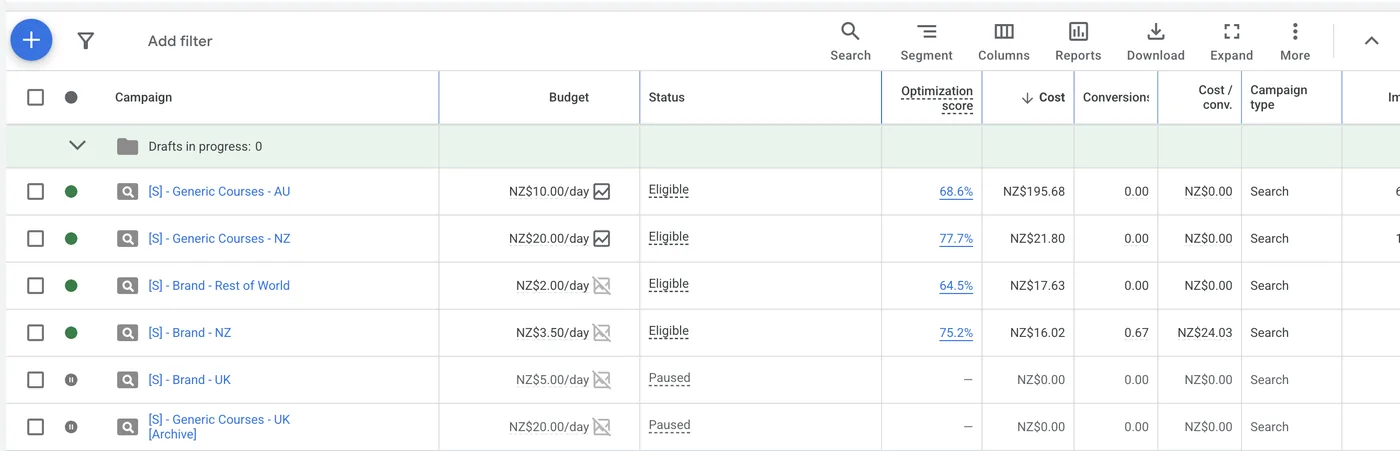This screenshot has height=451, width=1400.
Task: Click search campaign icon for Brand - Rest of World
Action: pos(127,286)
